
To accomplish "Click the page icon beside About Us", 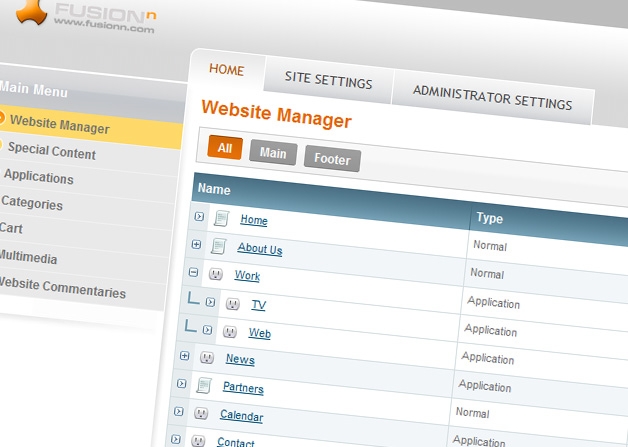I will point(218,246).
